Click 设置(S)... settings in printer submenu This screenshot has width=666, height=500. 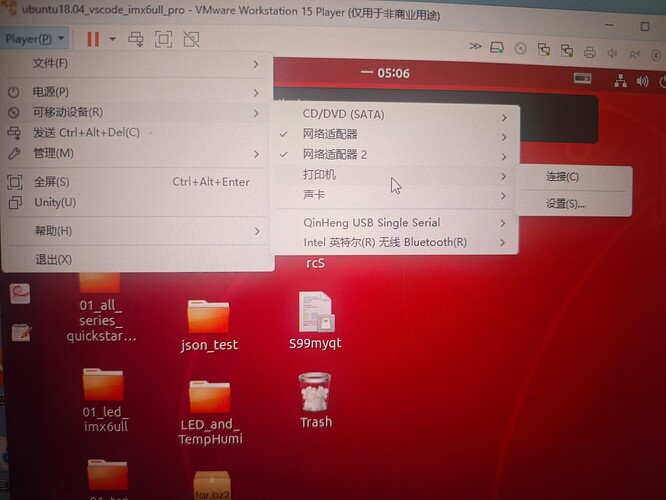pyautogui.click(x=574, y=204)
